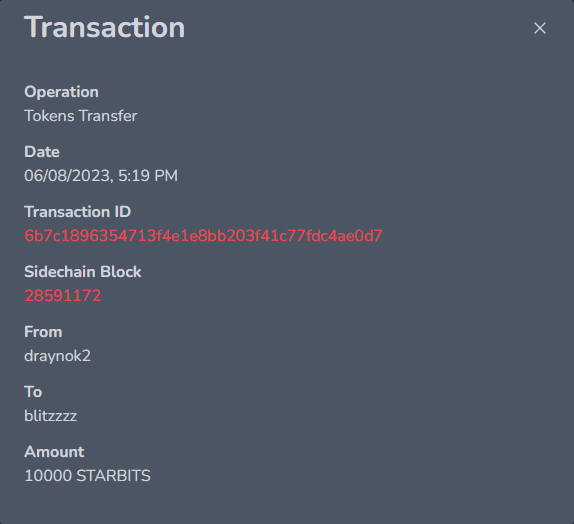Click the From field label

(43, 332)
